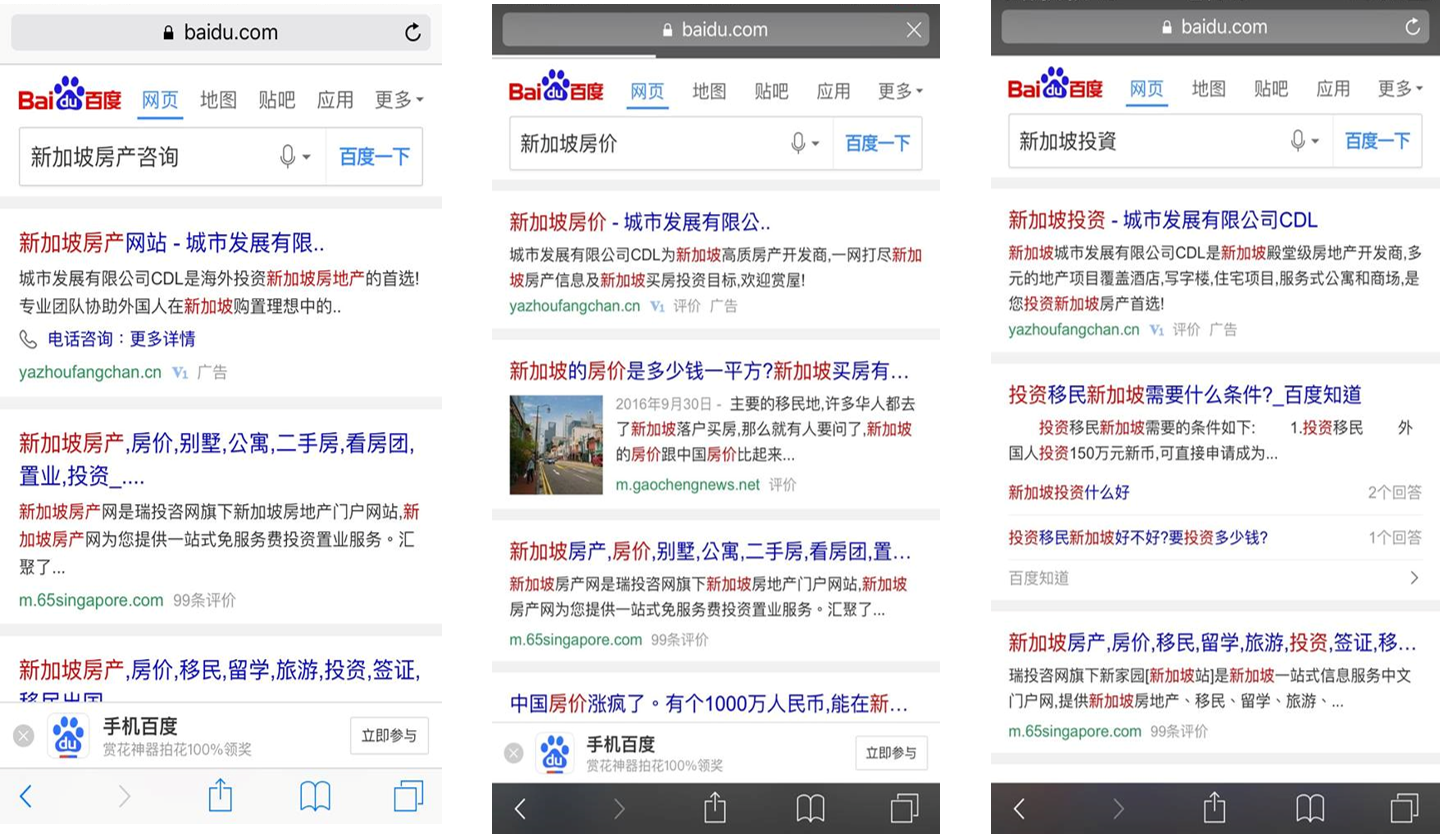This screenshot has width=1440, height=834.
Task: Tap Baidu logo in left phone
Action: [x=69, y=95]
